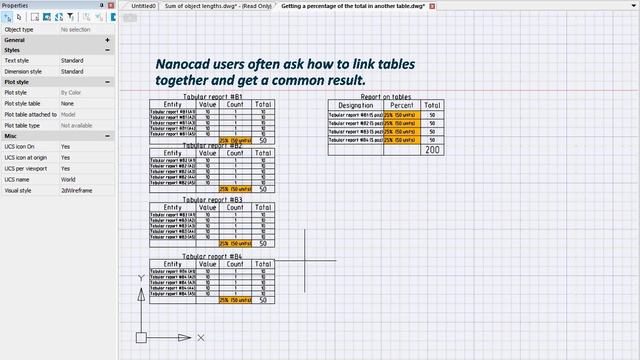Click the grand total 200 cell
Image resolution: width=640 pixels, height=360 pixels.
pyautogui.click(x=432, y=150)
